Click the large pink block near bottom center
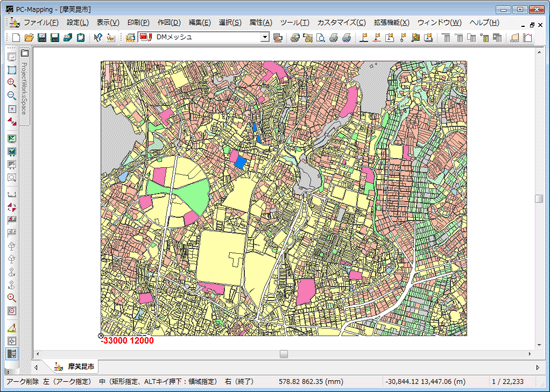 coord(306,292)
